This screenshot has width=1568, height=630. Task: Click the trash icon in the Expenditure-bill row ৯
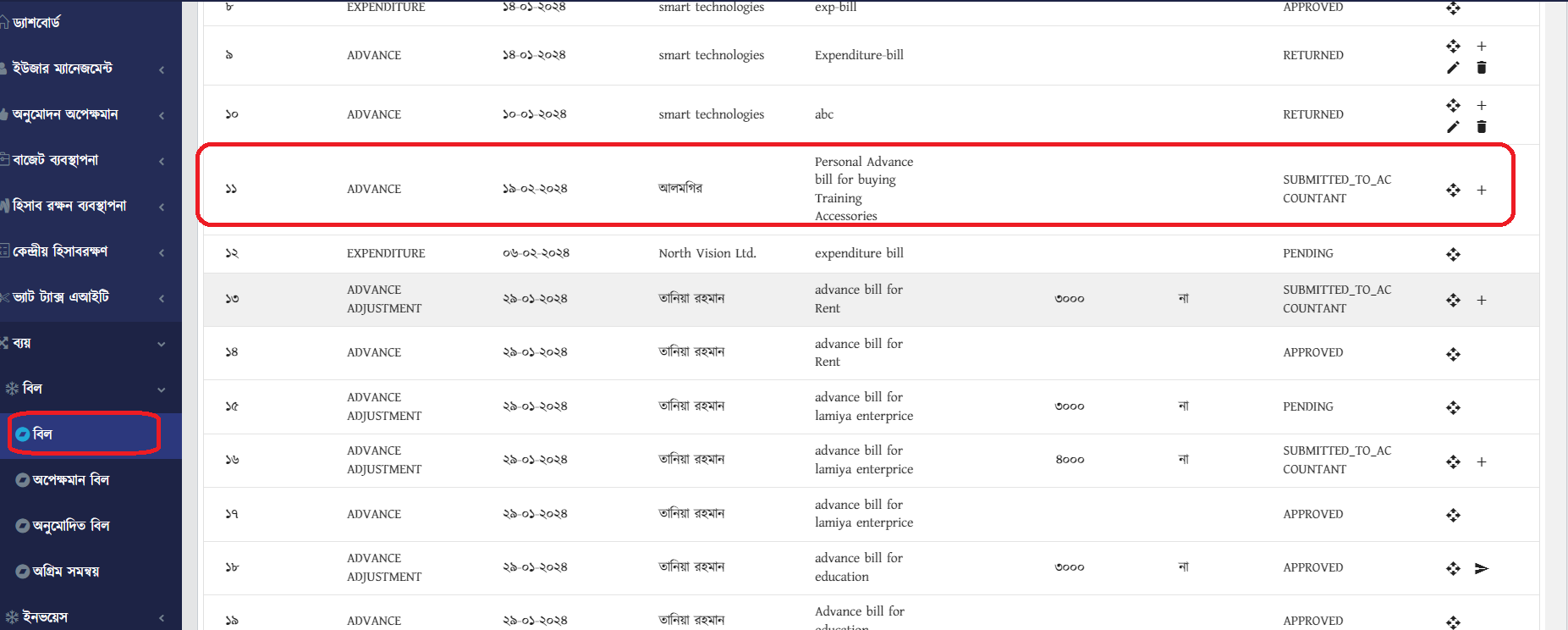click(1482, 68)
